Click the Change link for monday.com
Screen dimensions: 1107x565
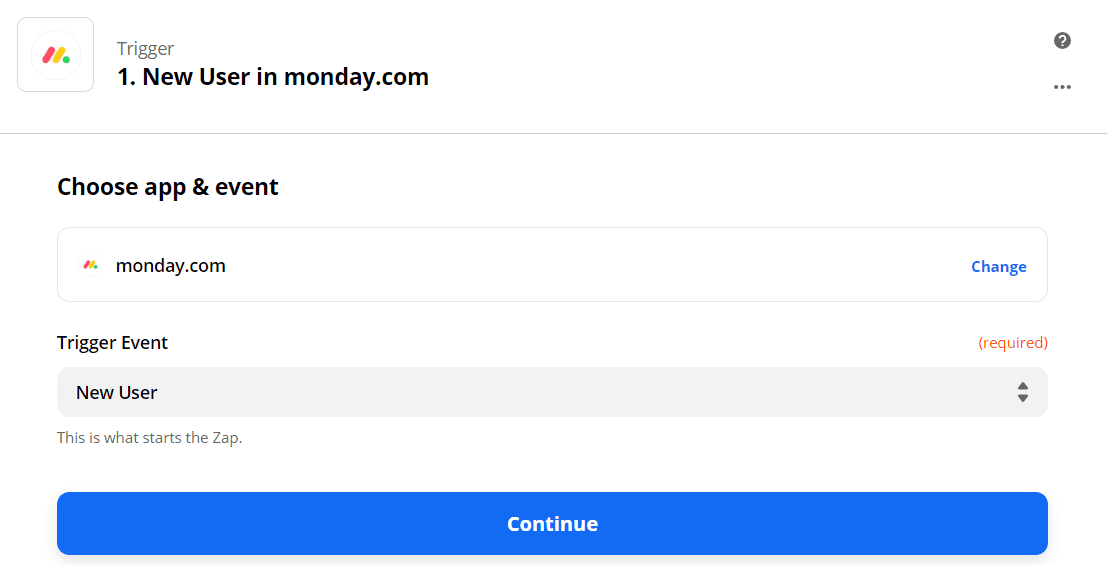(998, 267)
